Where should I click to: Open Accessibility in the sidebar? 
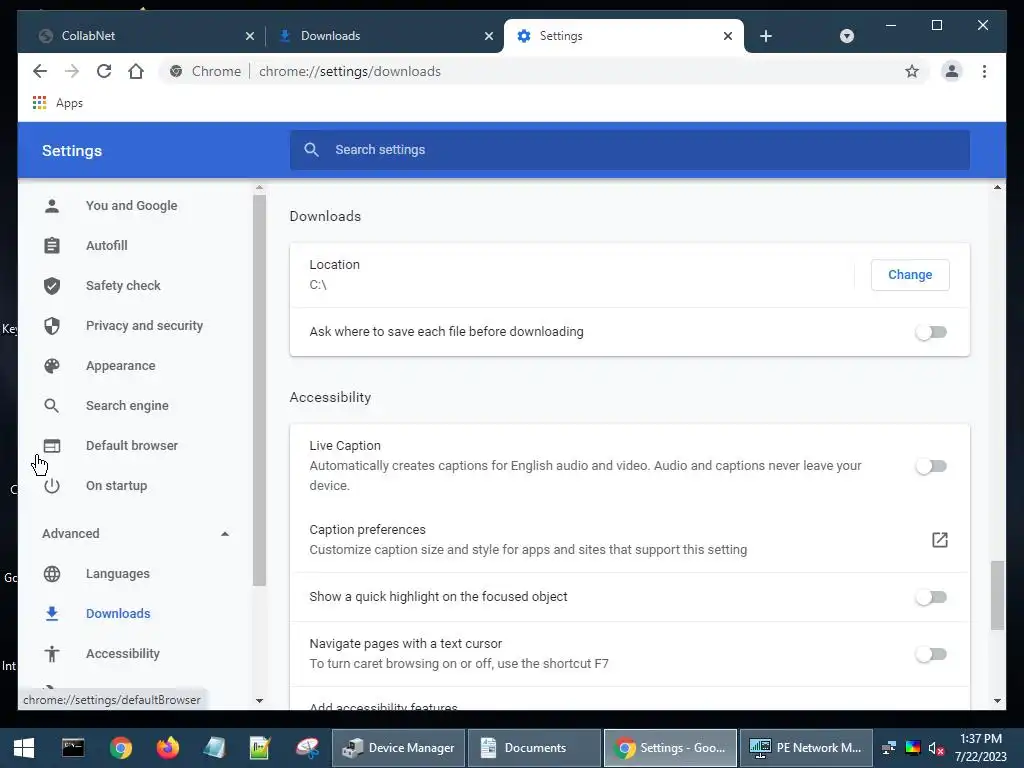pos(122,654)
